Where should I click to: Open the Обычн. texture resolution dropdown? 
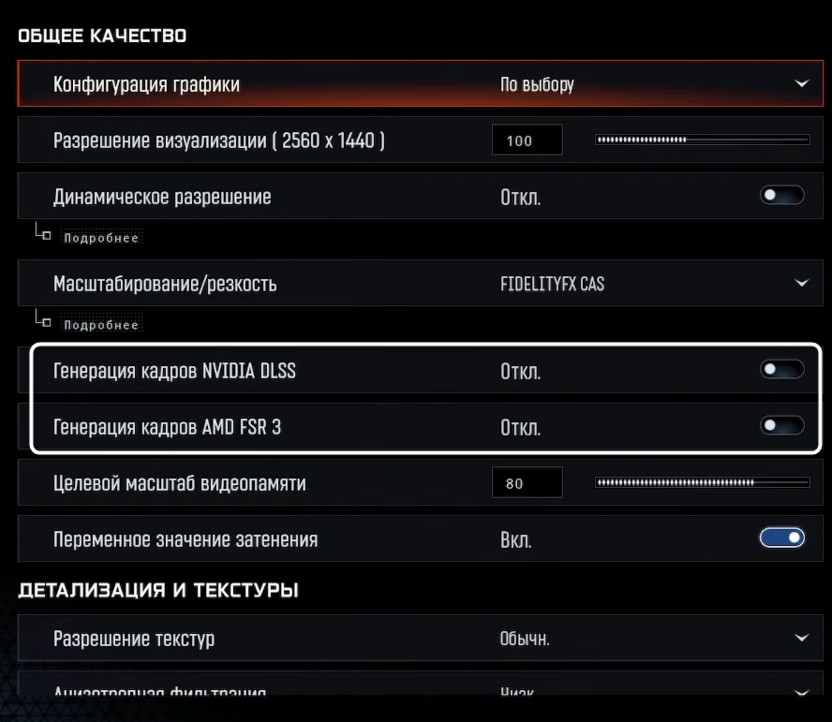pos(525,639)
